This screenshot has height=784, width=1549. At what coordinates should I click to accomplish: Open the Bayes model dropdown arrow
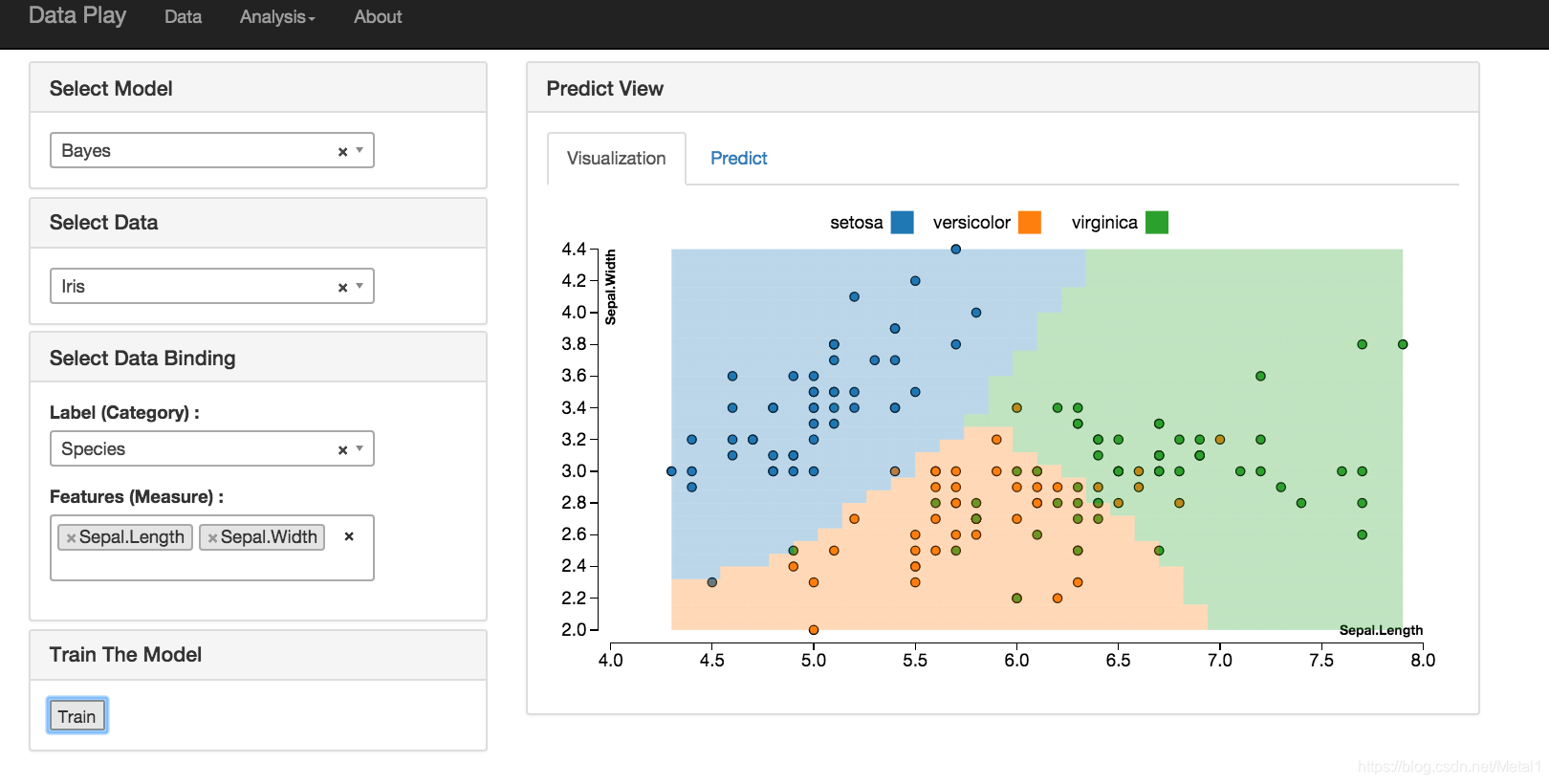pyautogui.click(x=360, y=150)
